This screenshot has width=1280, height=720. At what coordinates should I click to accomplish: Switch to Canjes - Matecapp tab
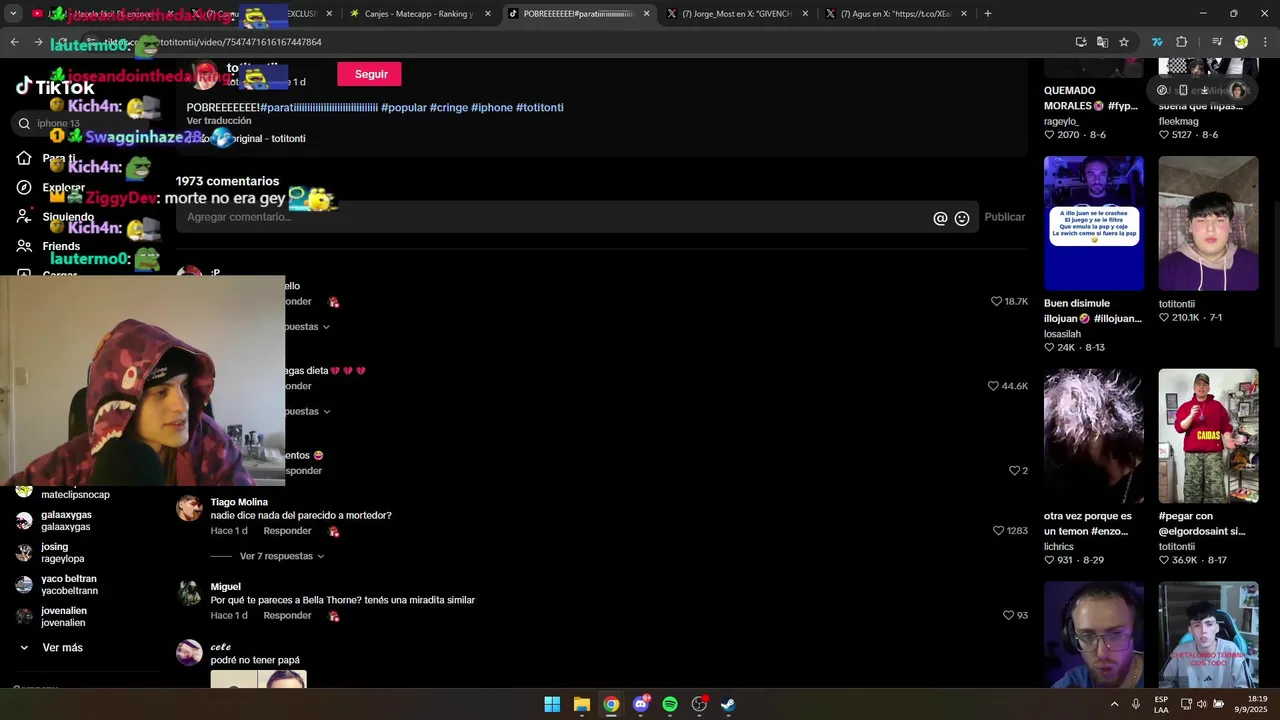pos(420,14)
